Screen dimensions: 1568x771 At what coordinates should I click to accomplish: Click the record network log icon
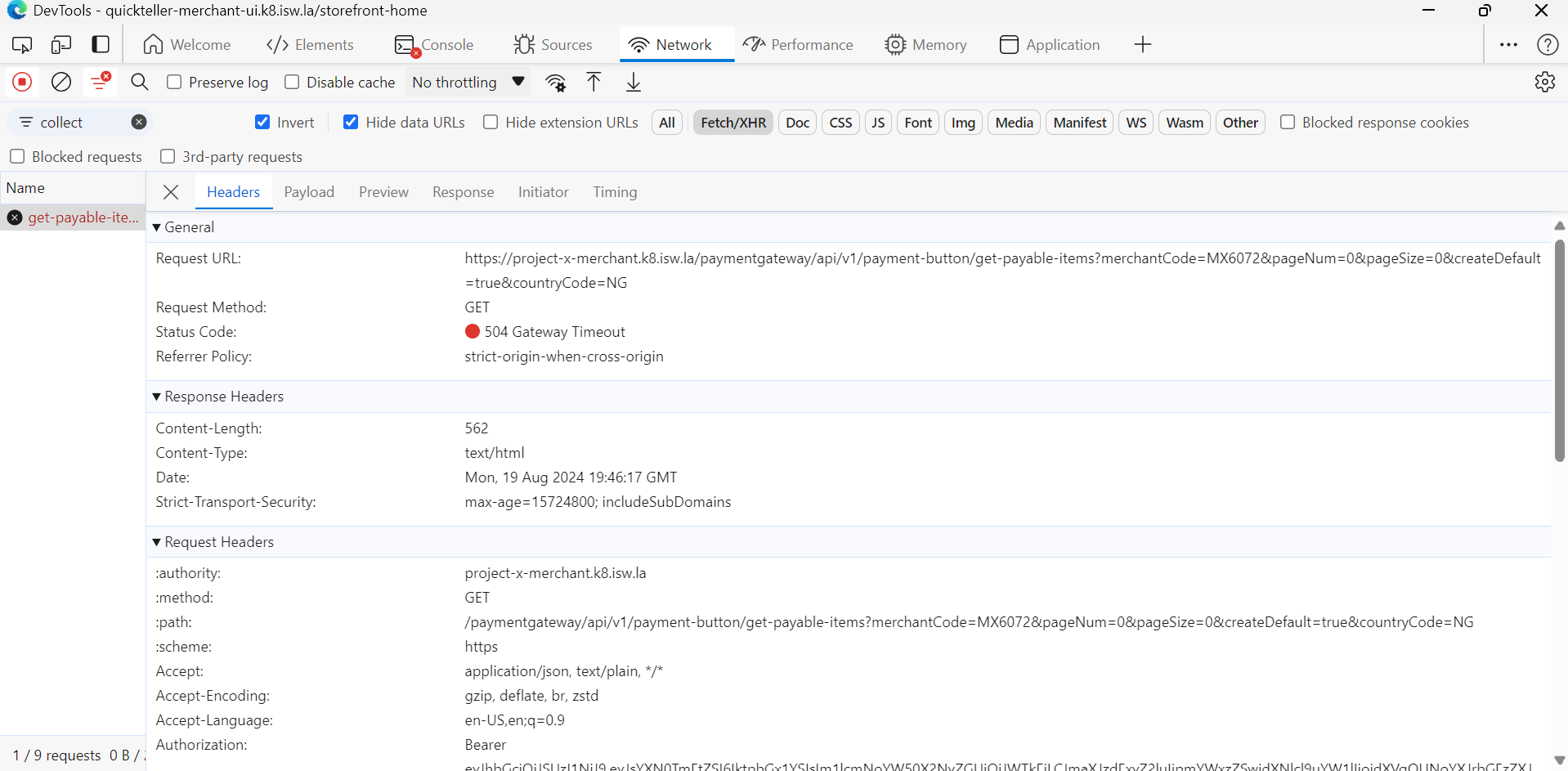coord(22,82)
